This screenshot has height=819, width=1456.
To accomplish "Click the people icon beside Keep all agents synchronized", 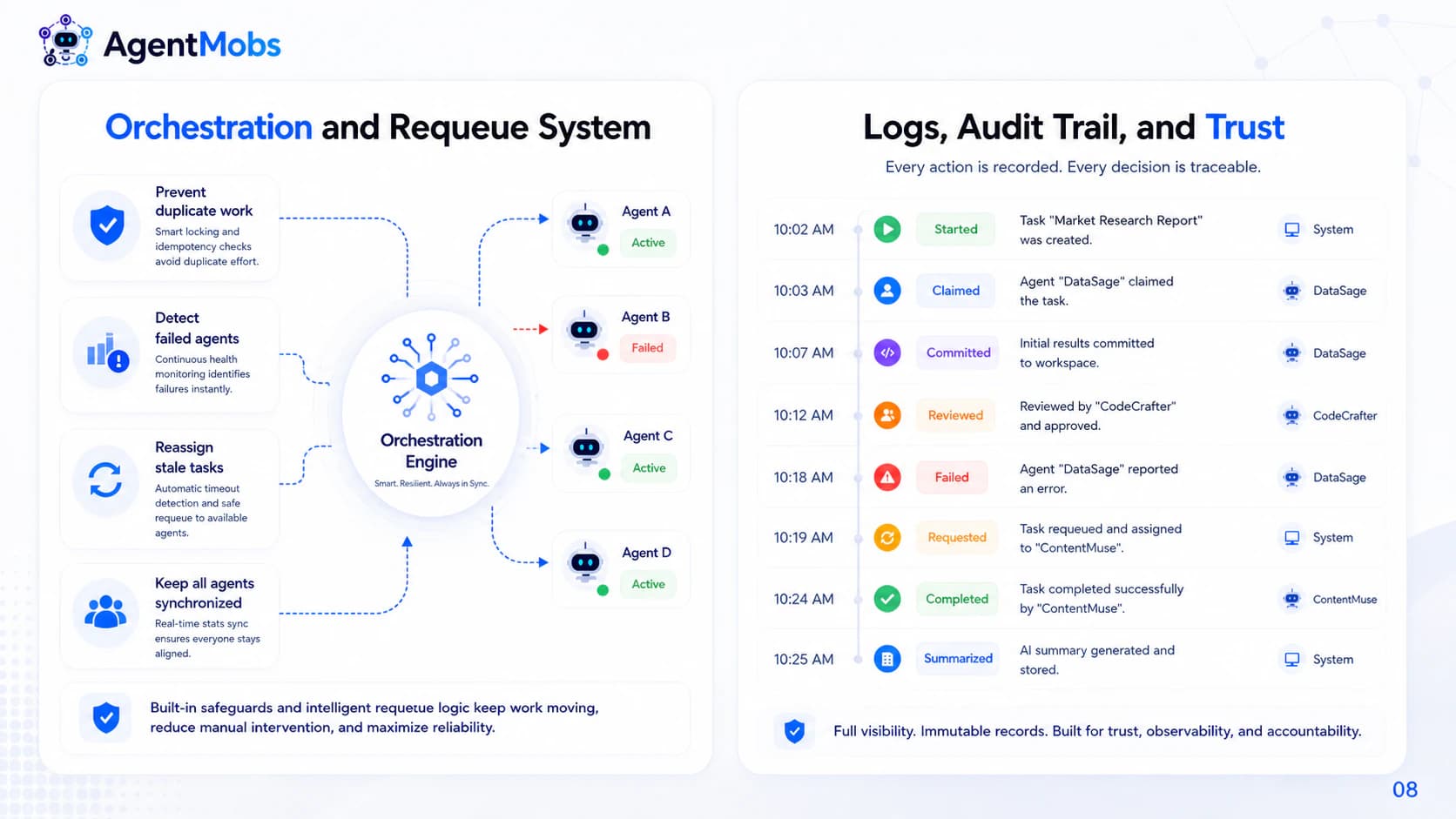I will coord(105,612).
